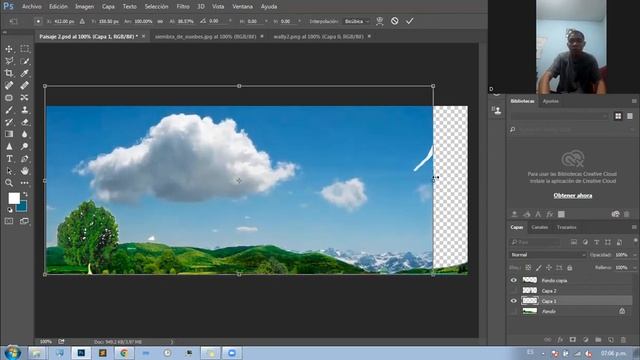The width and height of the screenshot is (640, 360).
Task: Open the Layers panel menu
Action: coord(634,227)
